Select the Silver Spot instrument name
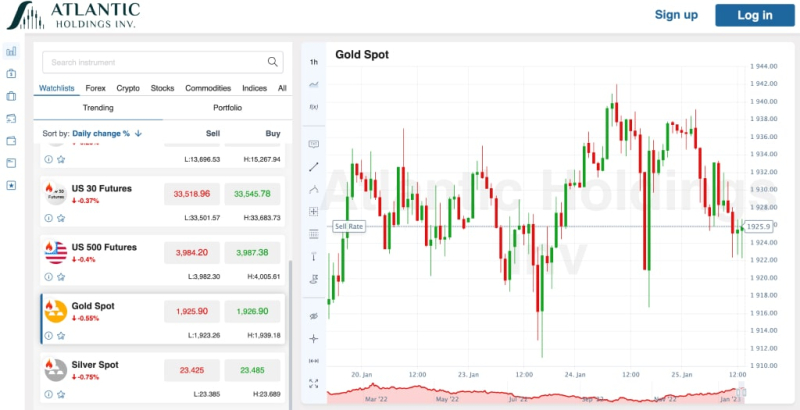800x410 pixels. 95,365
